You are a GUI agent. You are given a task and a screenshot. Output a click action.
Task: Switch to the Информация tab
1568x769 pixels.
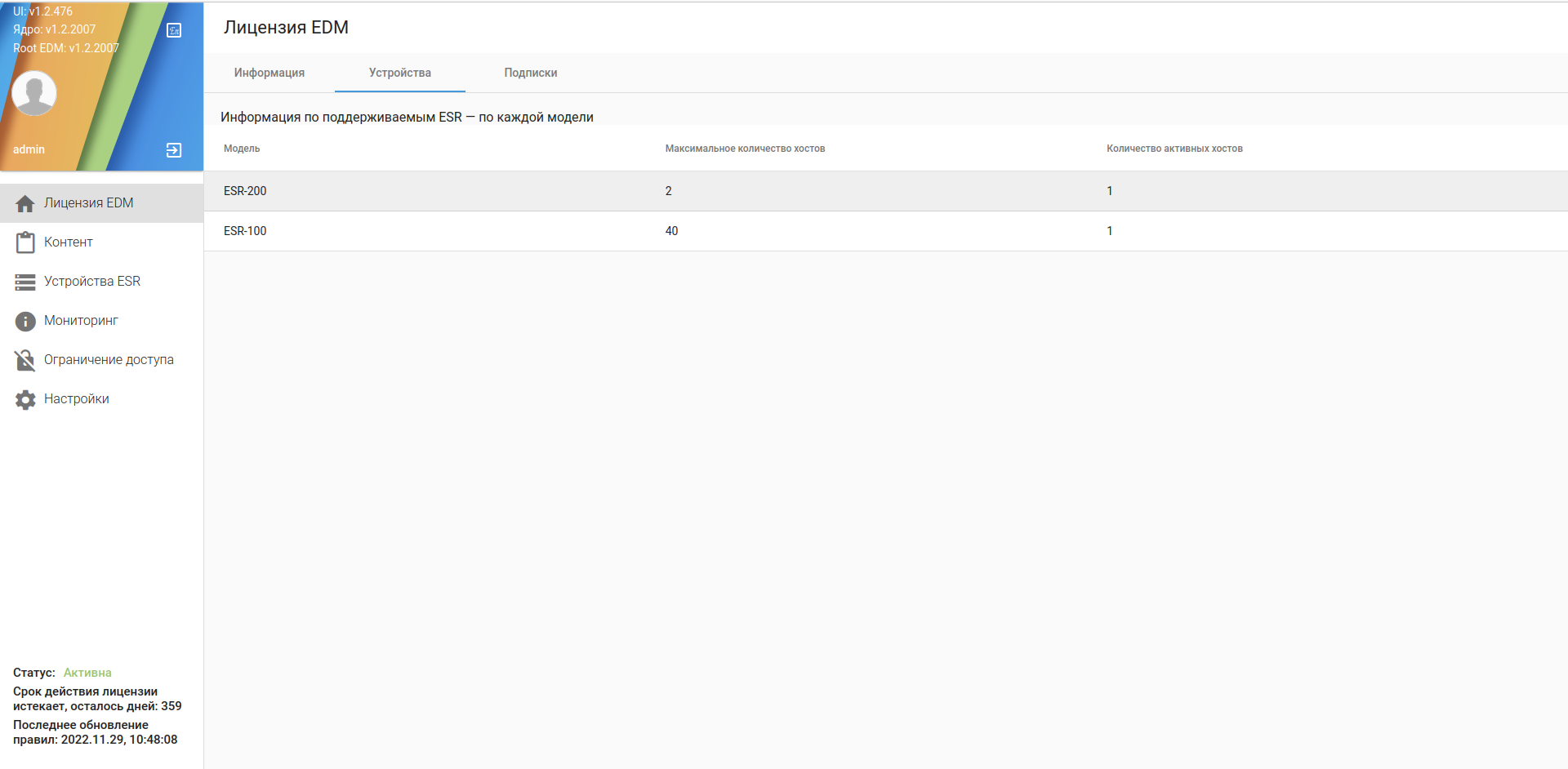point(269,73)
